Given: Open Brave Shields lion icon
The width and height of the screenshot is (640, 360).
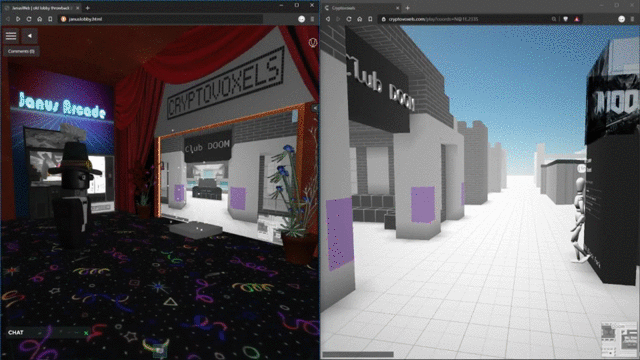Looking at the screenshot, I should pos(565,19).
